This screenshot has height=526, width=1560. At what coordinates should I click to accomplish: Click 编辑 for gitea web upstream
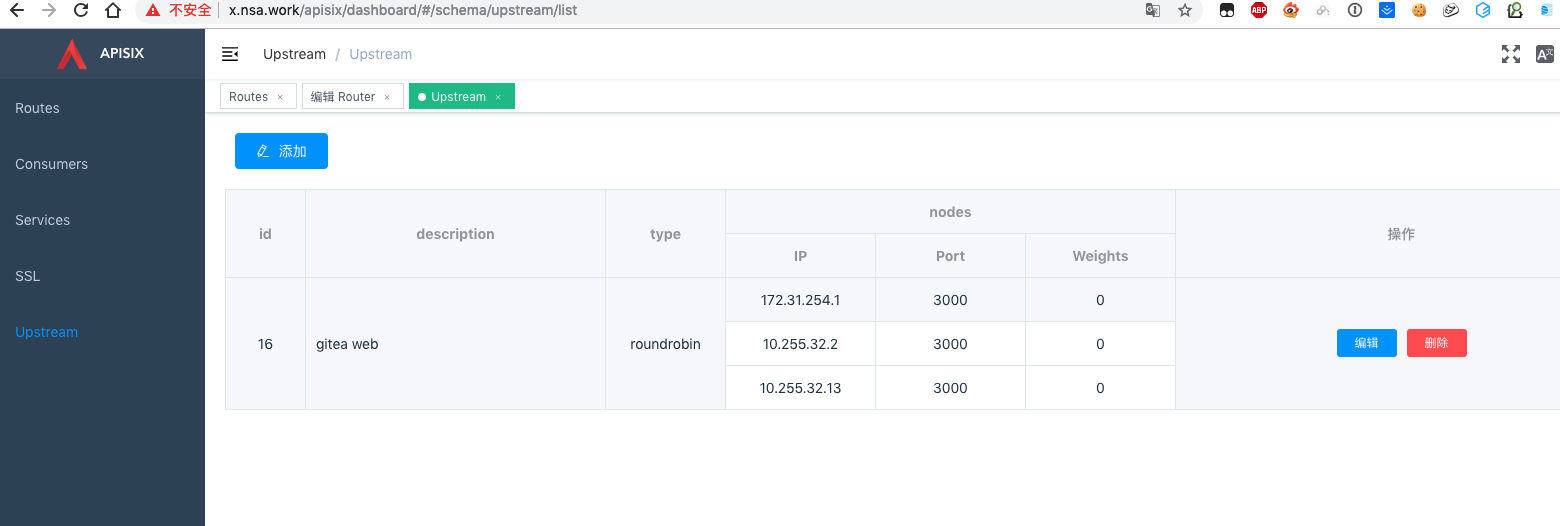point(1366,343)
